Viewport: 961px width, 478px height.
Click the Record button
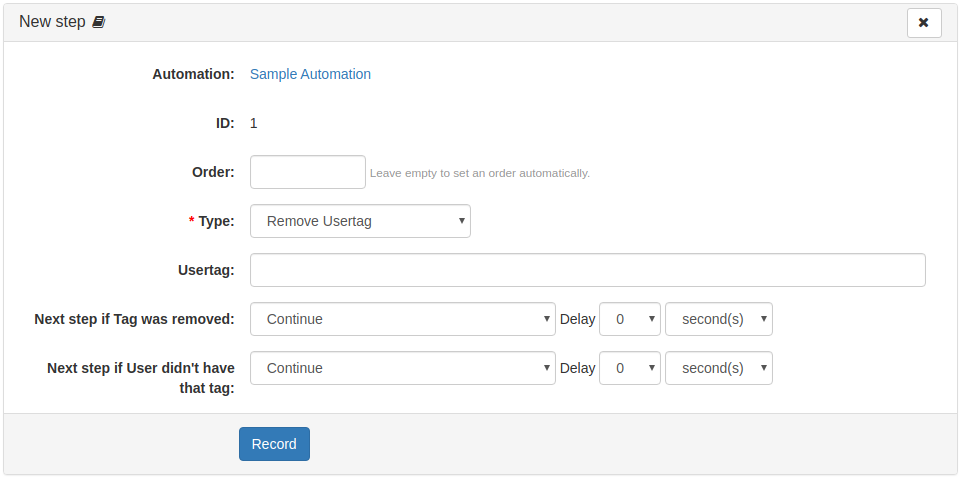pyautogui.click(x=274, y=444)
